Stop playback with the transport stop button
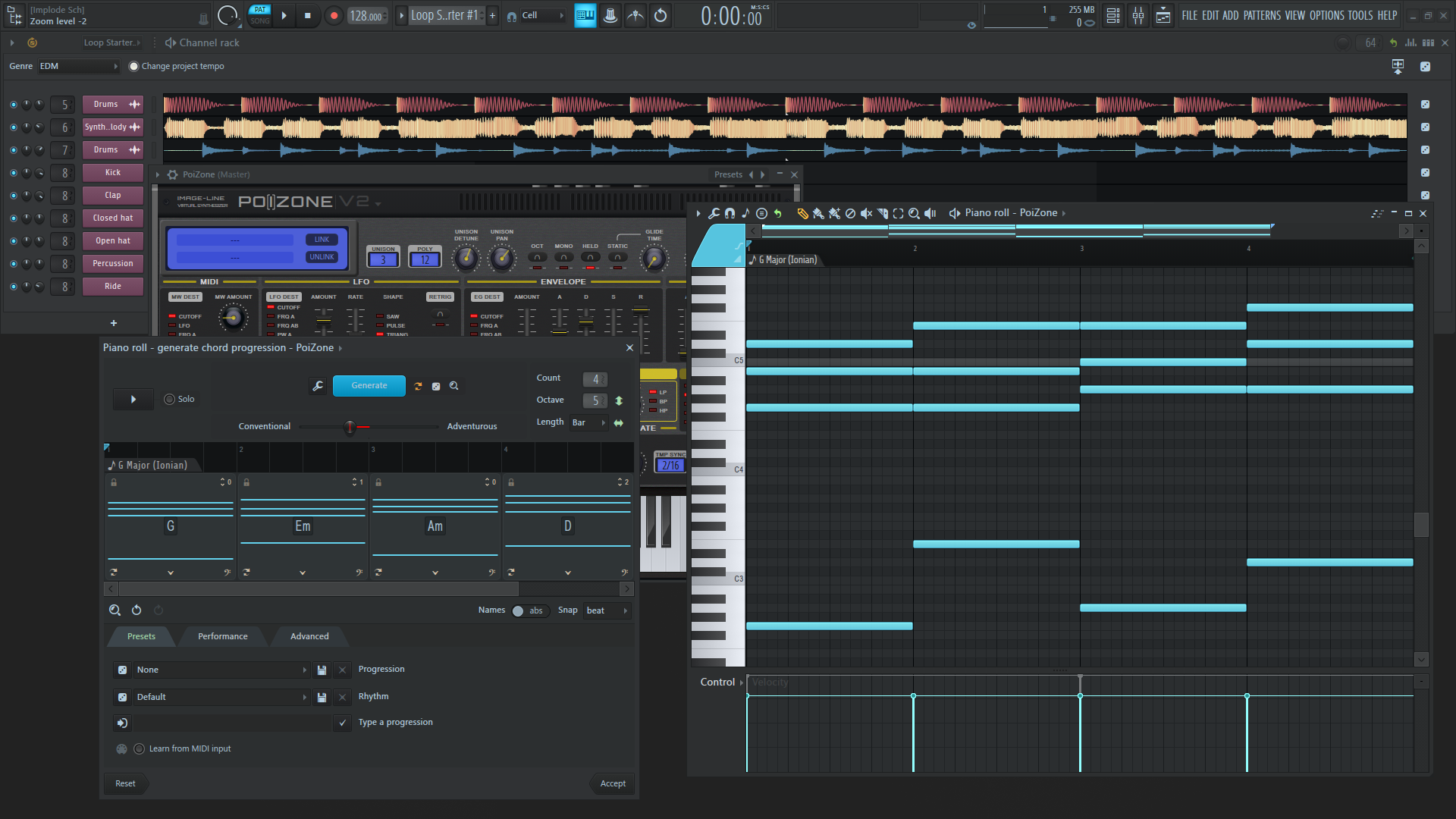Image resolution: width=1456 pixels, height=819 pixels. [x=307, y=15]
